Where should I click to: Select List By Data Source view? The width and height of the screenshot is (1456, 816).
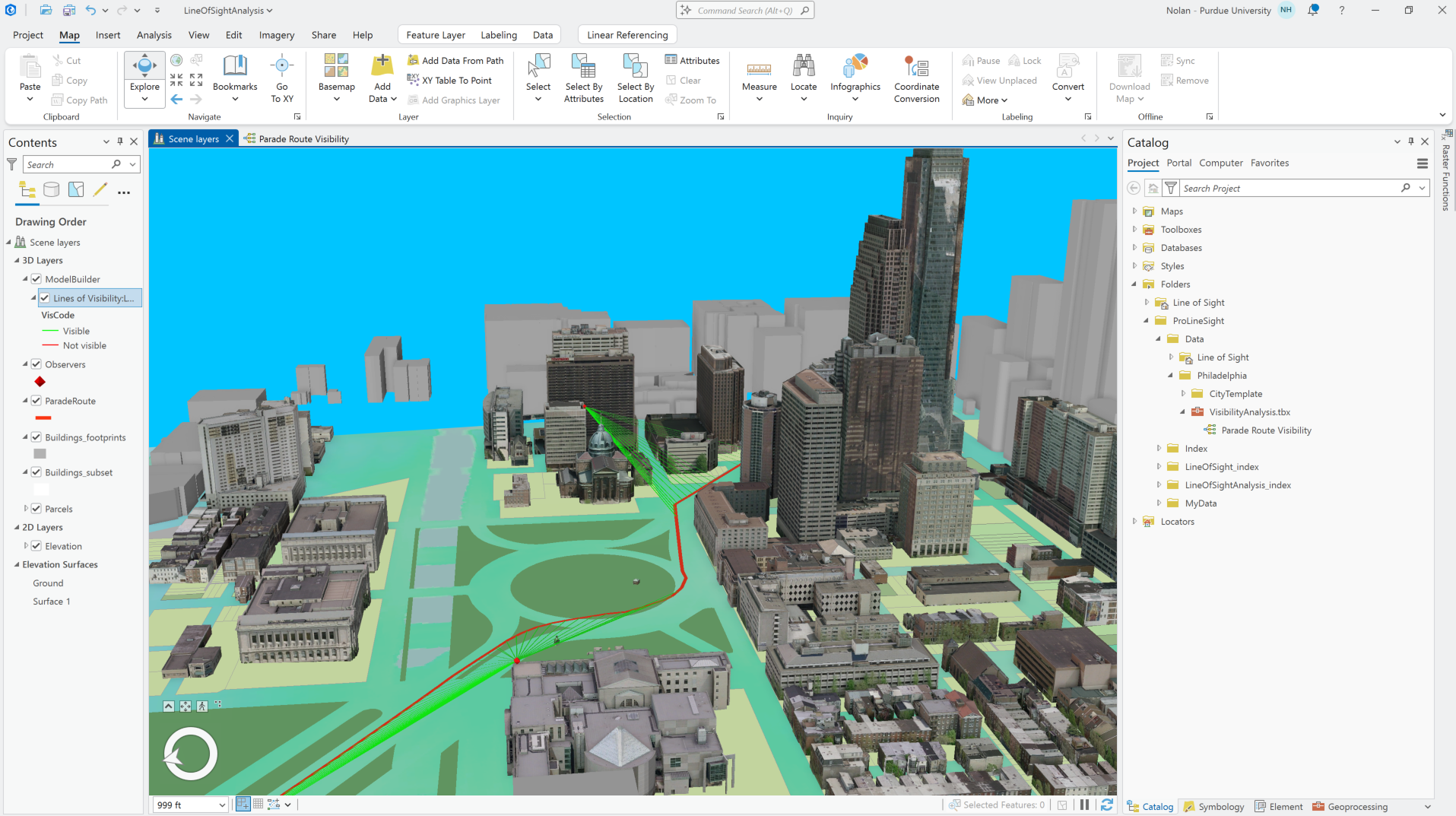point(52,189)
